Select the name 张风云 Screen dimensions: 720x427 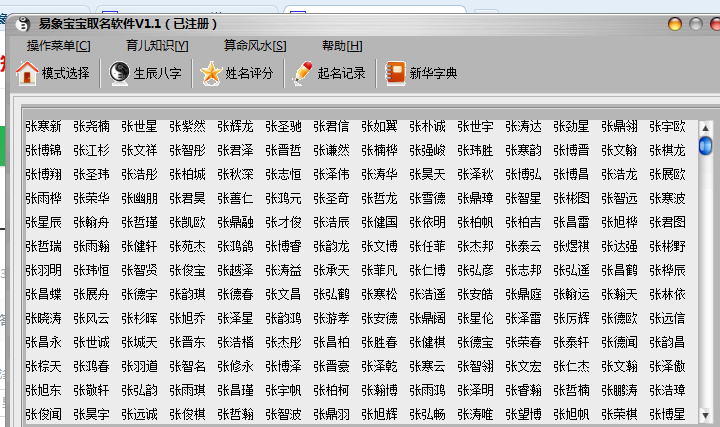click(91, 318)
